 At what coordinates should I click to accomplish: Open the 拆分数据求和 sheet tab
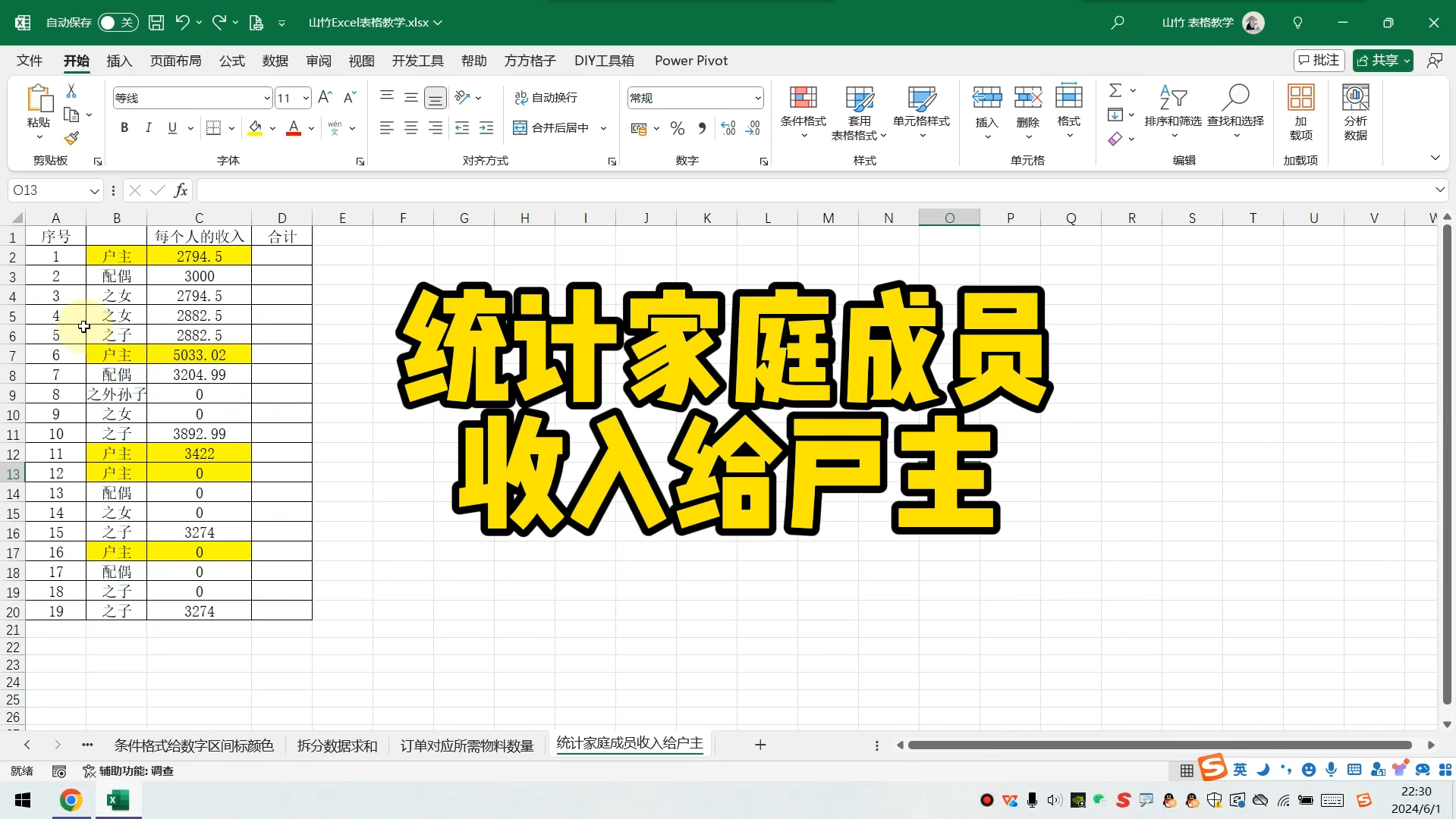336,745
